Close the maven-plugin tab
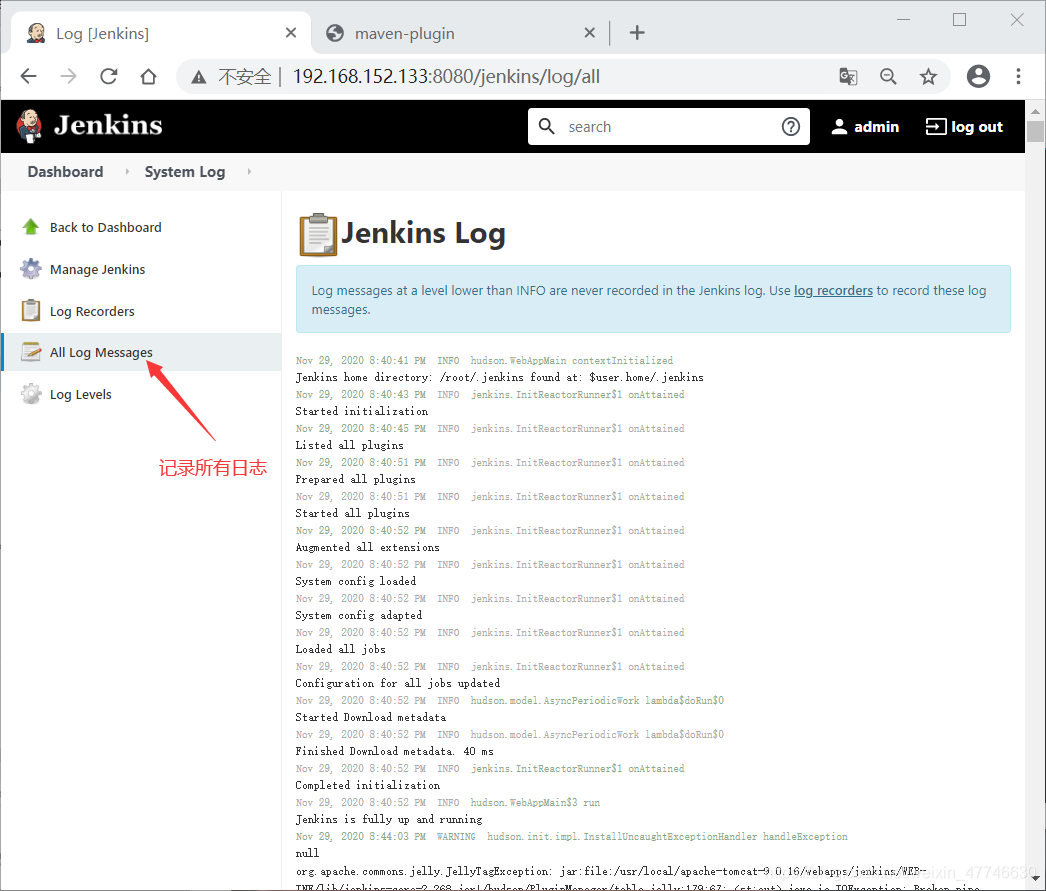 [590, 32]
